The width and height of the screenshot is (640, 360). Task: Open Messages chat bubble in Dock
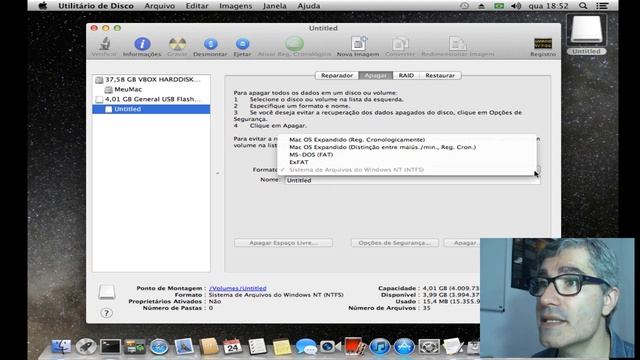coord(306,347)
